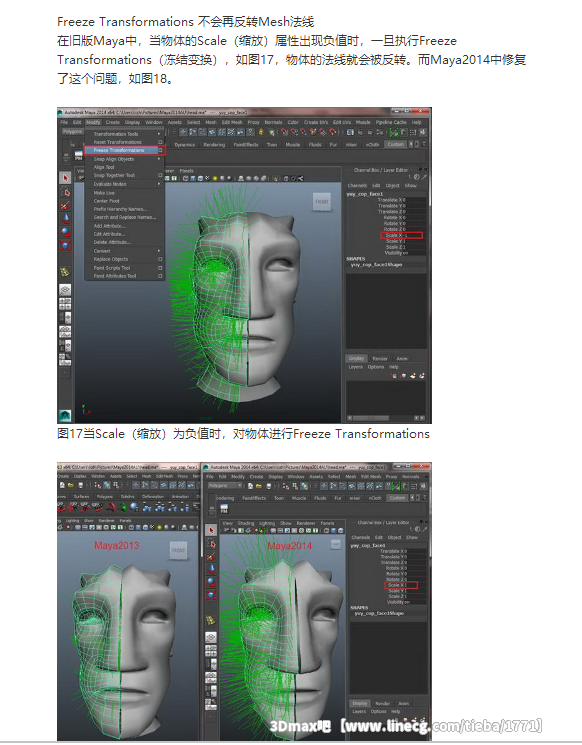Viewport: 582px width, 745px height.
Task: Switch to Dynamics shelf tab in first Maya screenshot
Action: [185, 144]
